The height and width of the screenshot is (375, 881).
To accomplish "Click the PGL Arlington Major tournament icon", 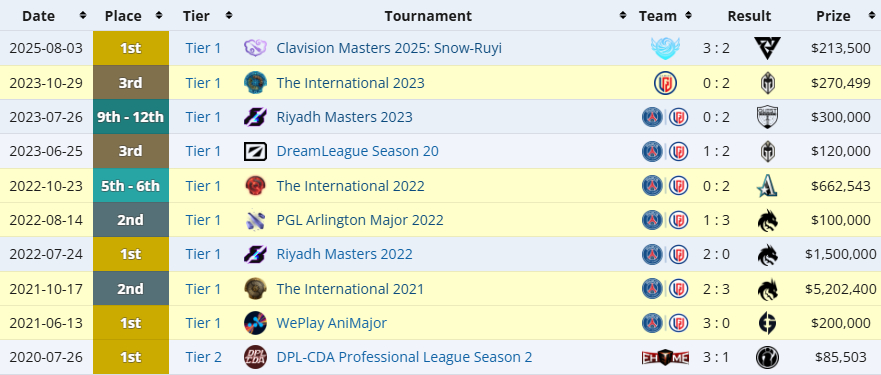I will tap(255, 220).
